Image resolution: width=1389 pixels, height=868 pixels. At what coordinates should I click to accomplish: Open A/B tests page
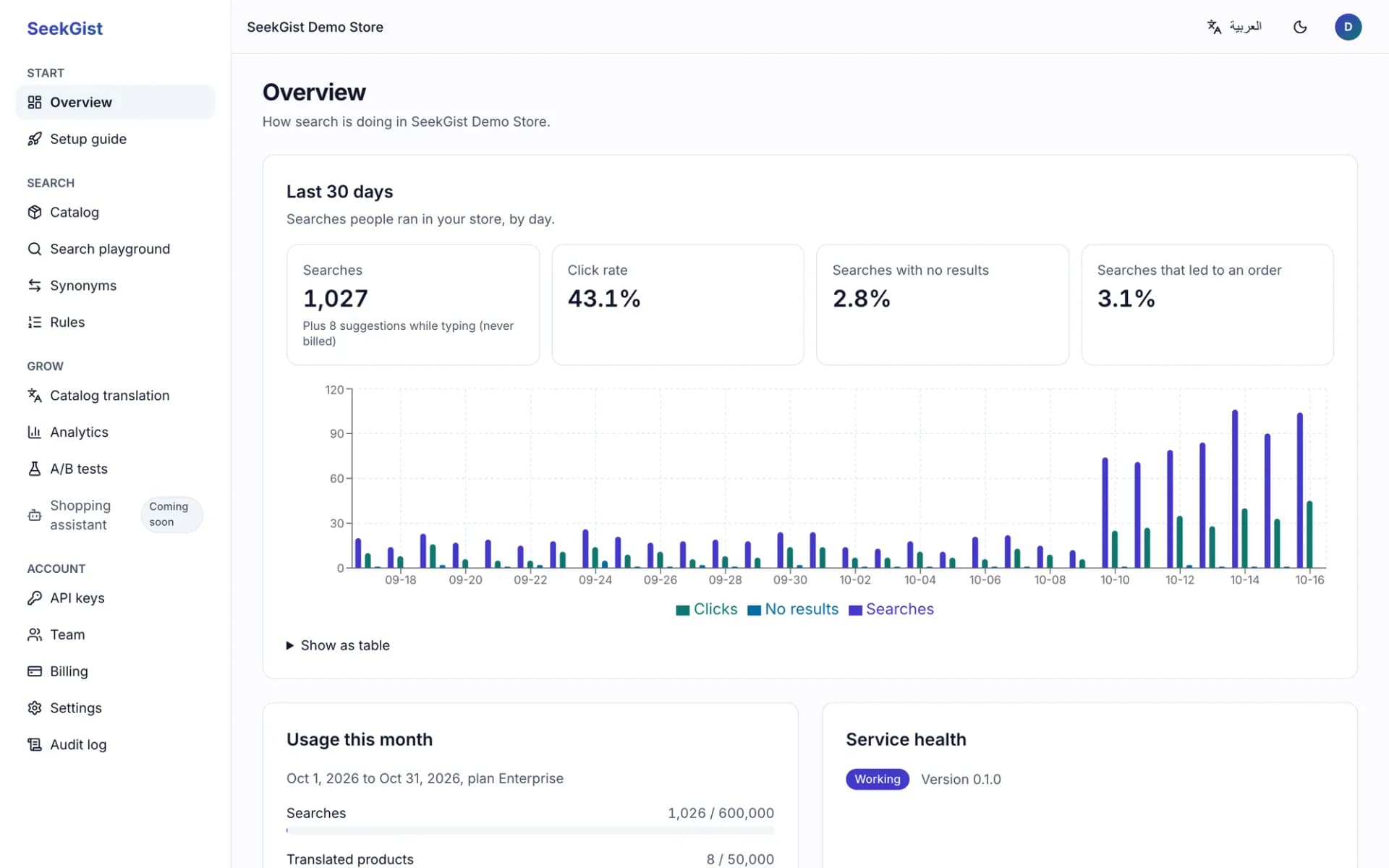[115, 469]
